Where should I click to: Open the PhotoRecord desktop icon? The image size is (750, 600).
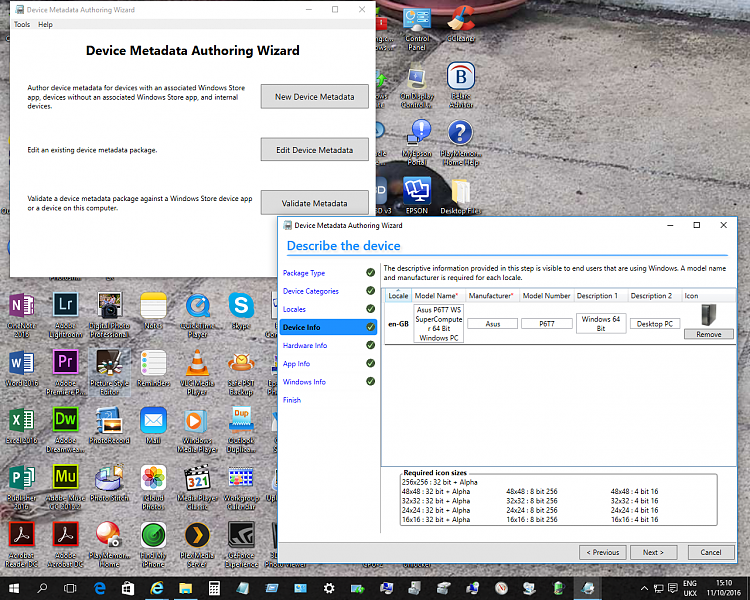[x=110, y=425]
